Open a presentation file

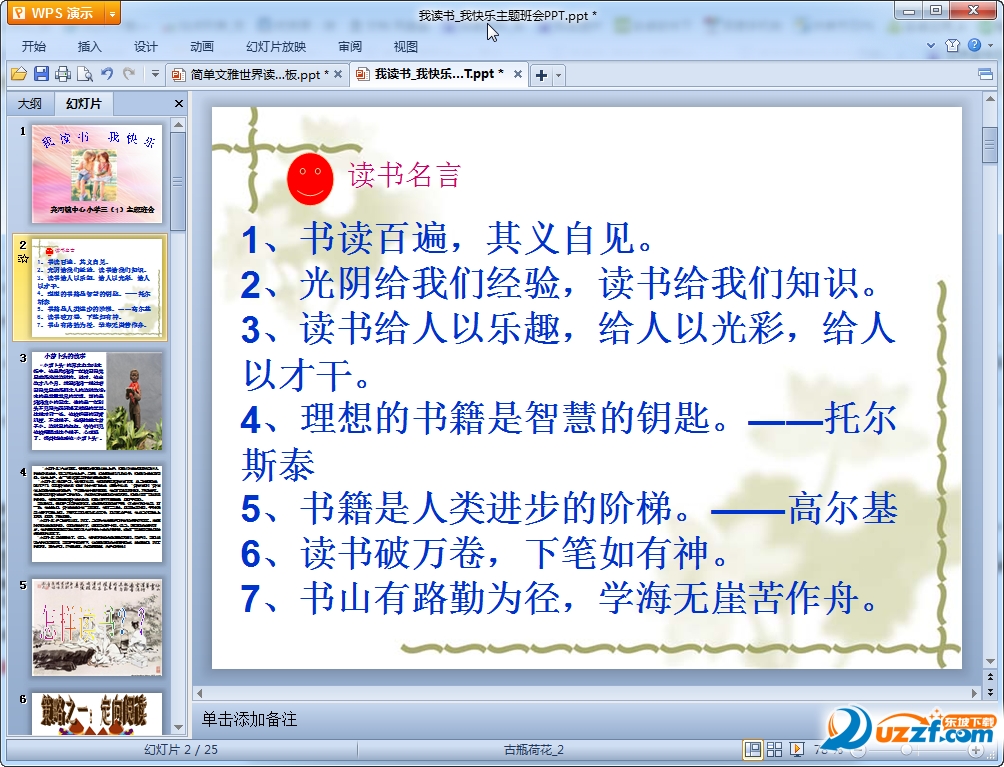coord(19,74)
